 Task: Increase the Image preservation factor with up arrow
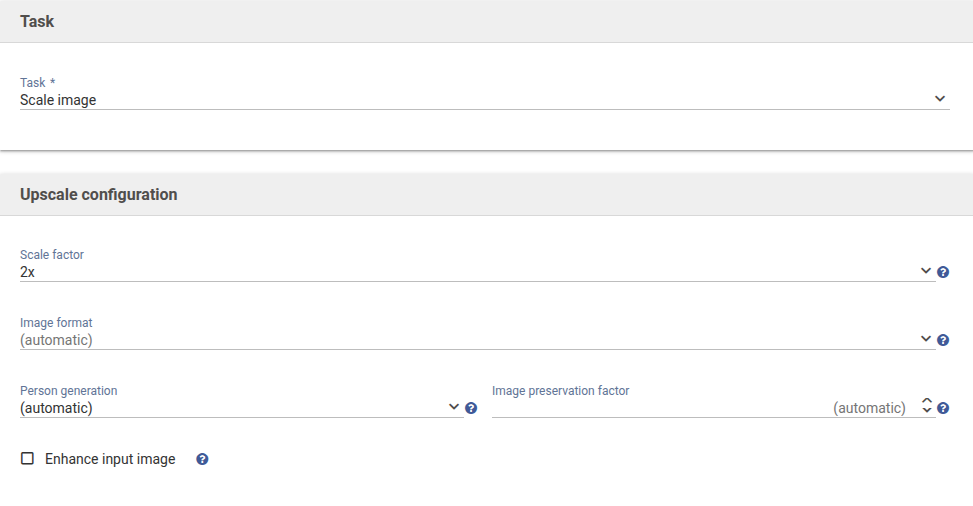(927, 402)
